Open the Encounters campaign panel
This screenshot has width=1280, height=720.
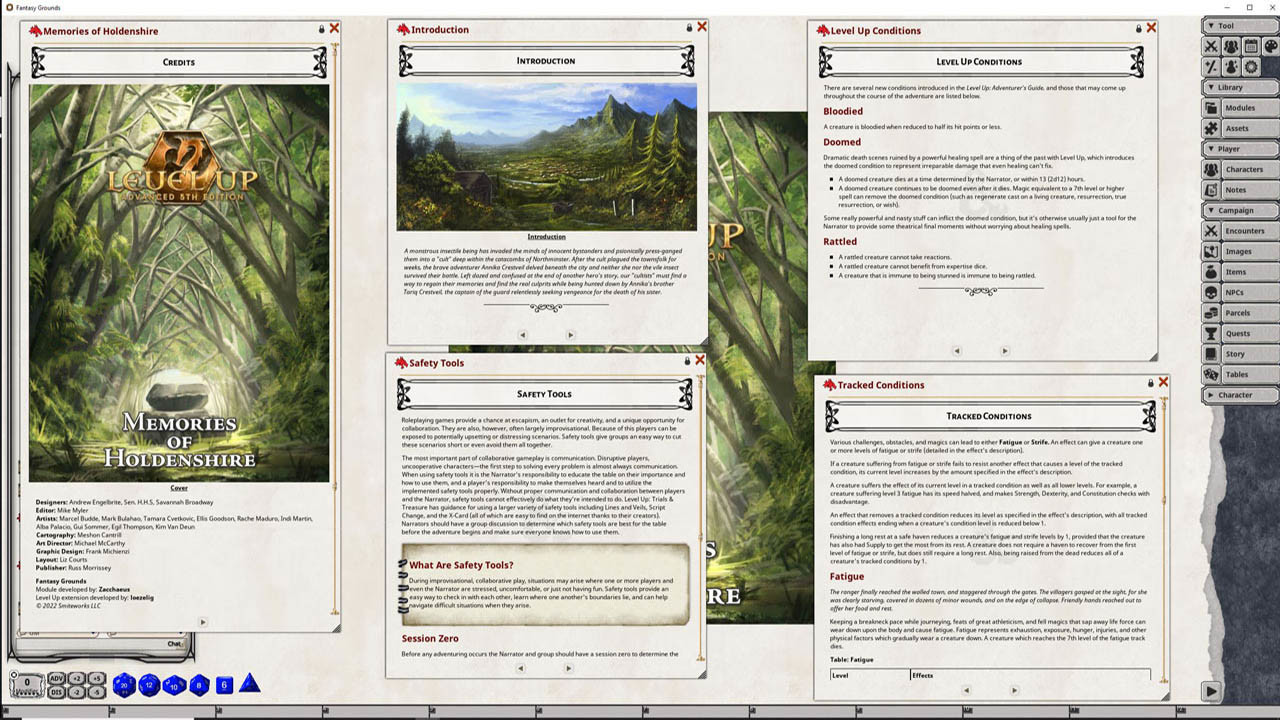pos(1243,230)
